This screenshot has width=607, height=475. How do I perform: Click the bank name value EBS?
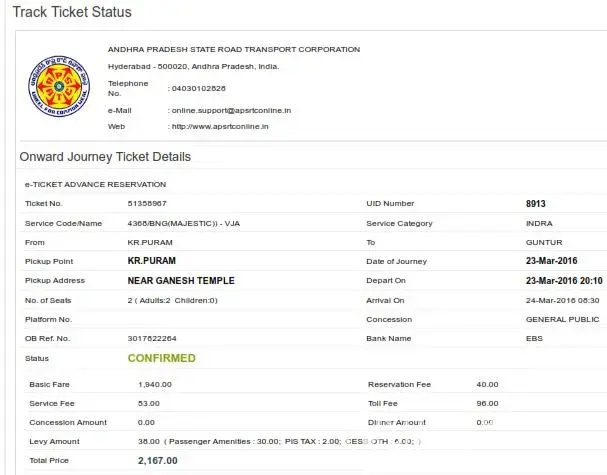(x=534, y=338)
